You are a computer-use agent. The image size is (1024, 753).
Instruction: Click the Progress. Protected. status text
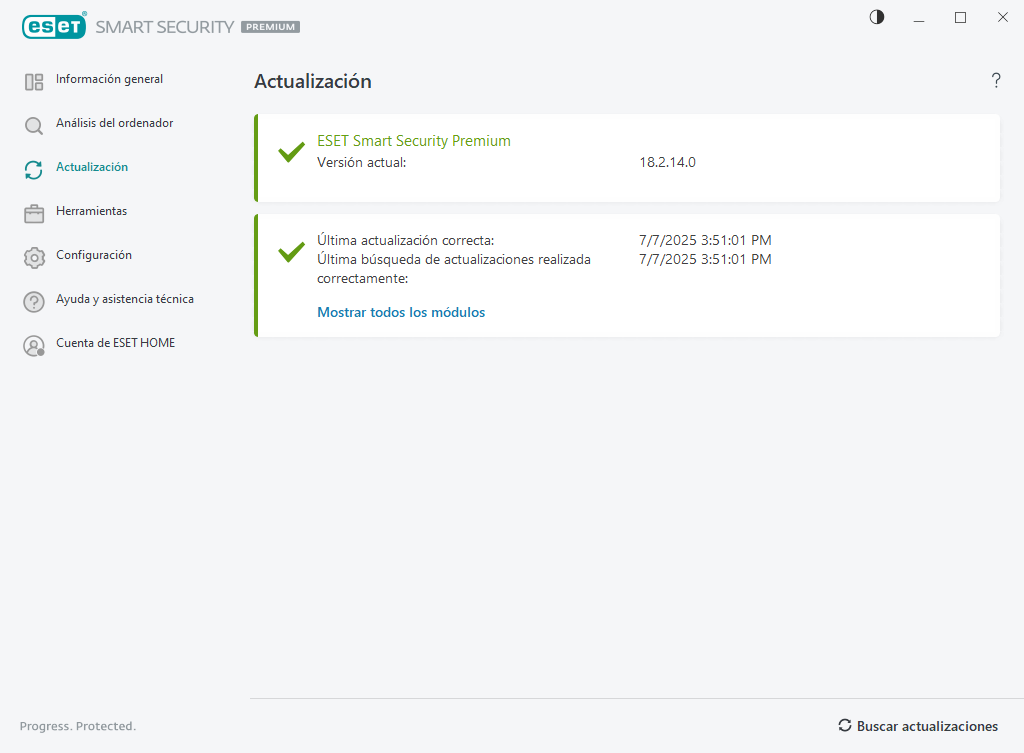tap(77, 726)
